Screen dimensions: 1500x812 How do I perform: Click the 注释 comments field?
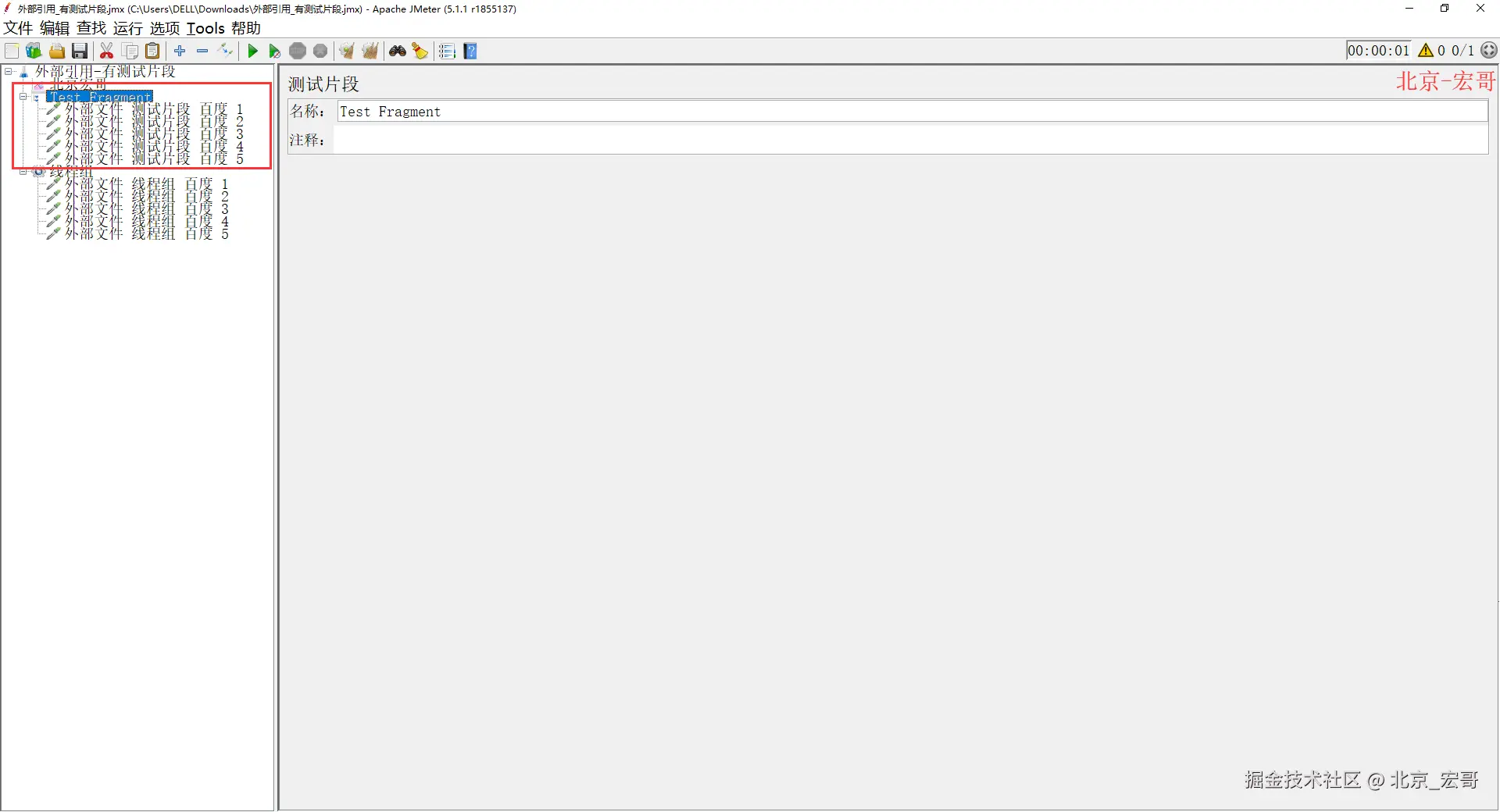(912, 141)
